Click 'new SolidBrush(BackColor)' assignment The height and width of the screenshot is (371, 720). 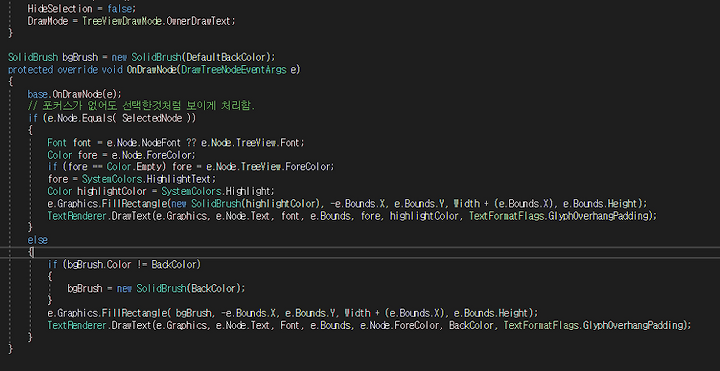[x=179, y=289]
